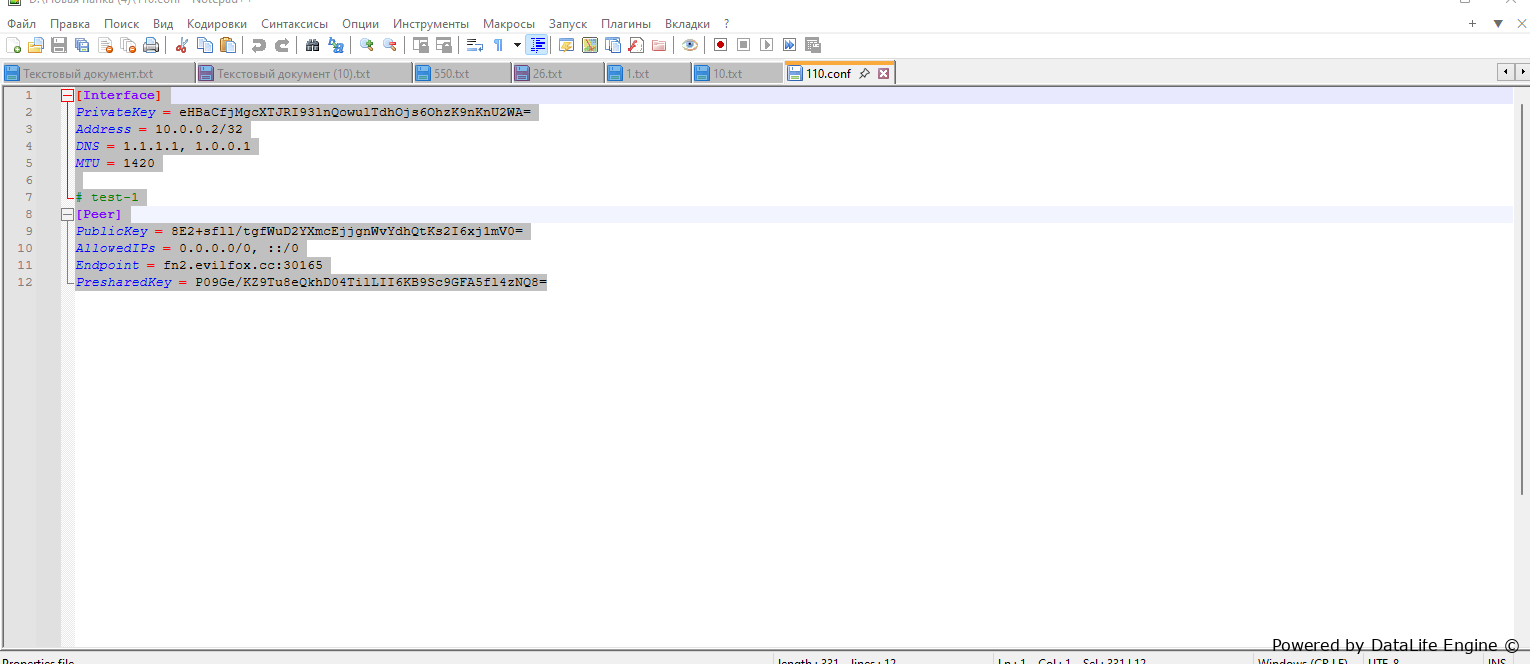Zoom out of the editor text
The image size is (1530, 664).
pos(390,45)
